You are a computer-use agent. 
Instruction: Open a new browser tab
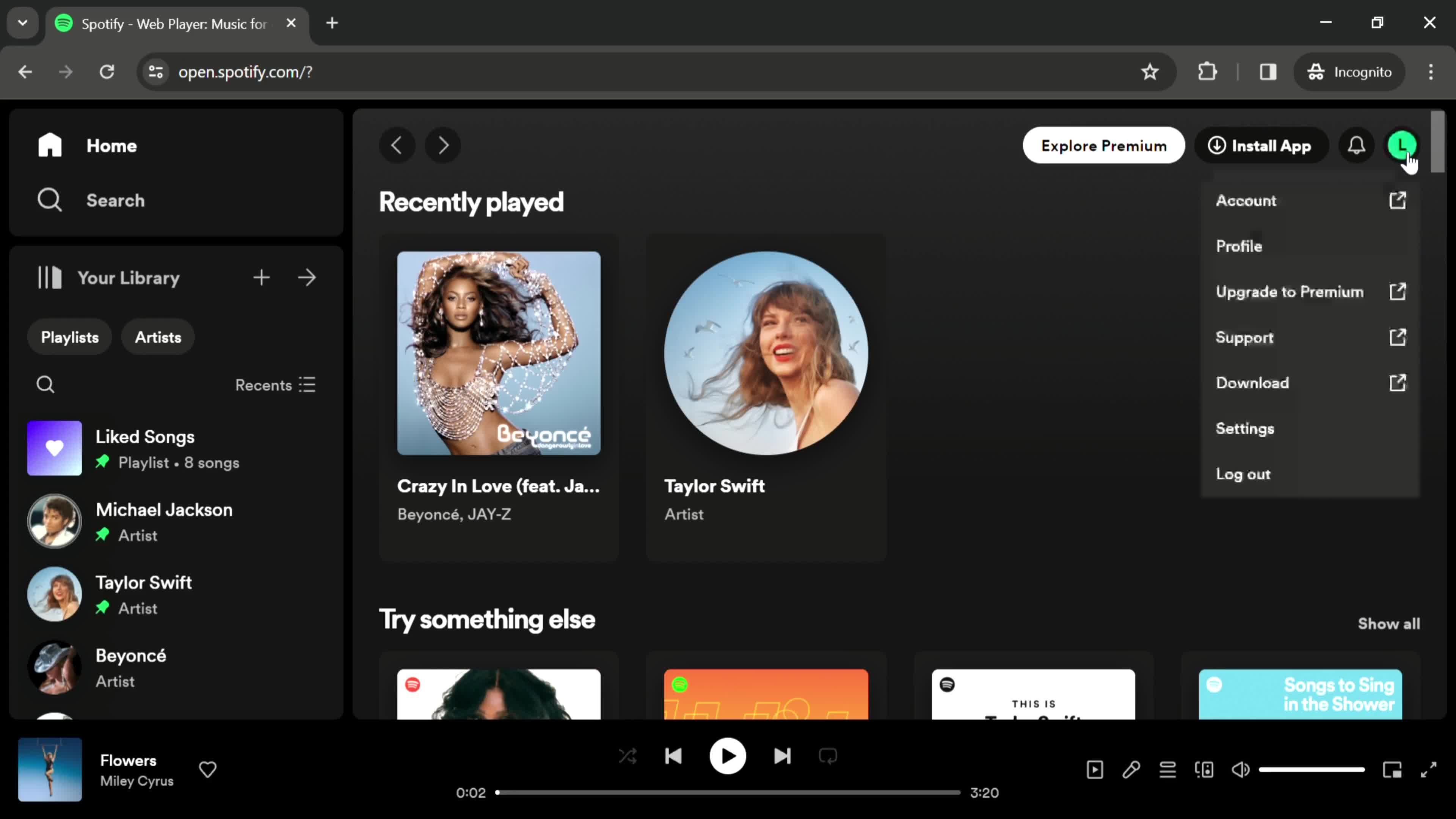333,23
